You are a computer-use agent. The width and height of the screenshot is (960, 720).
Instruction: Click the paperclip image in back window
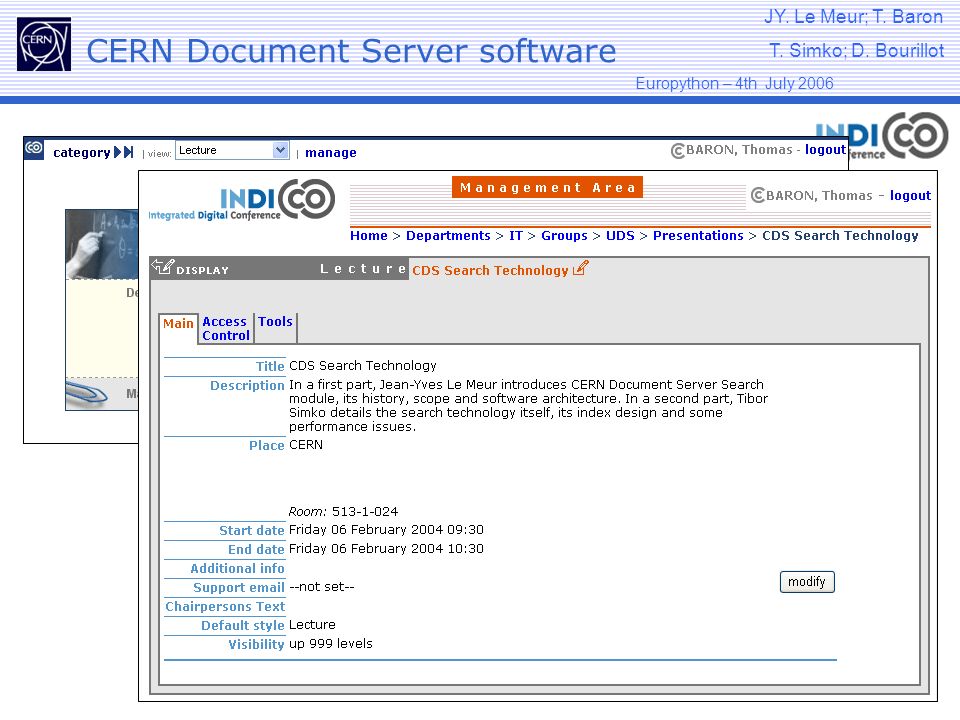(x=88, y=392)
